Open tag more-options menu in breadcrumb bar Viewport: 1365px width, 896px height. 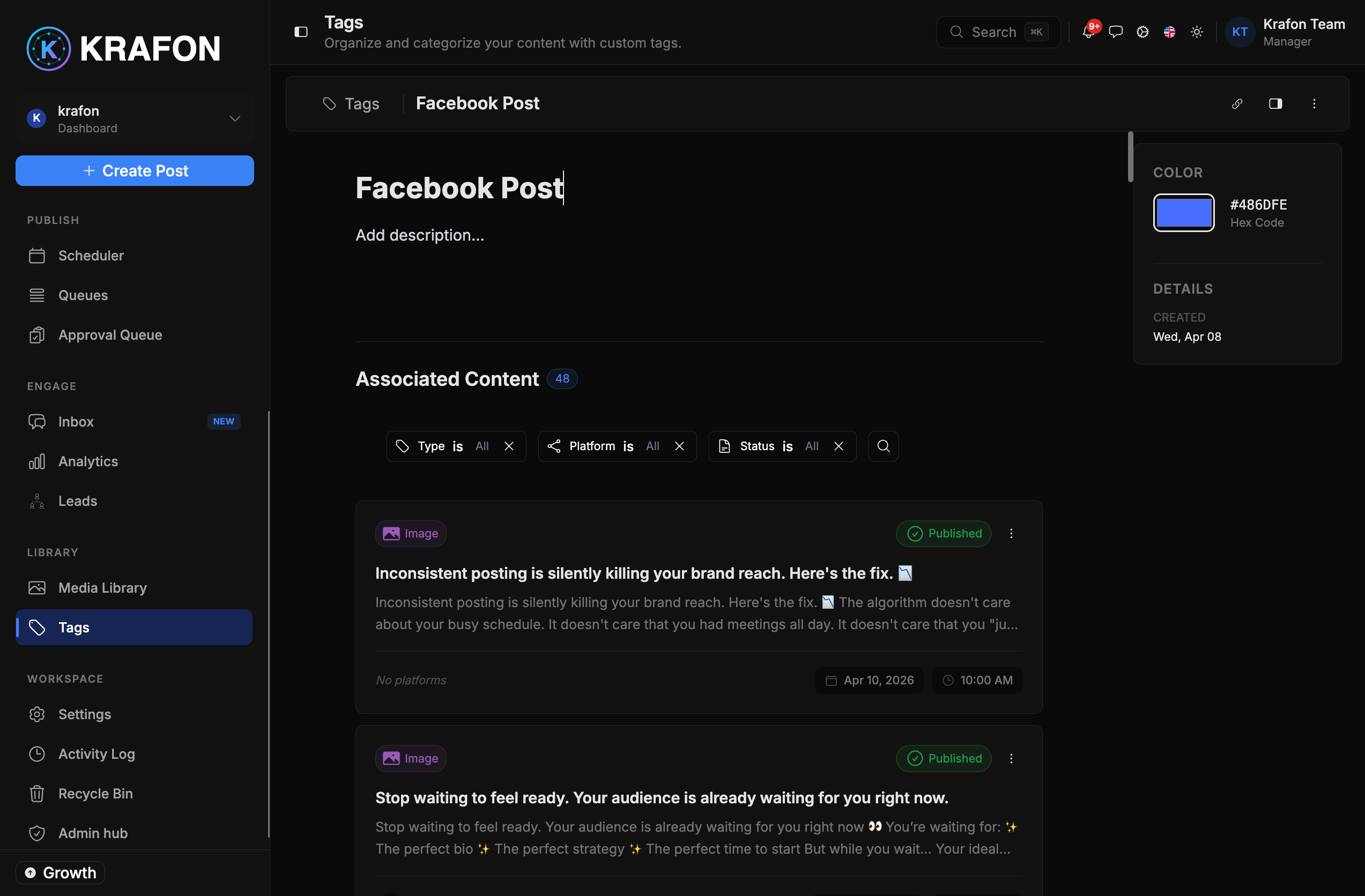click(x=1314, y=104)
